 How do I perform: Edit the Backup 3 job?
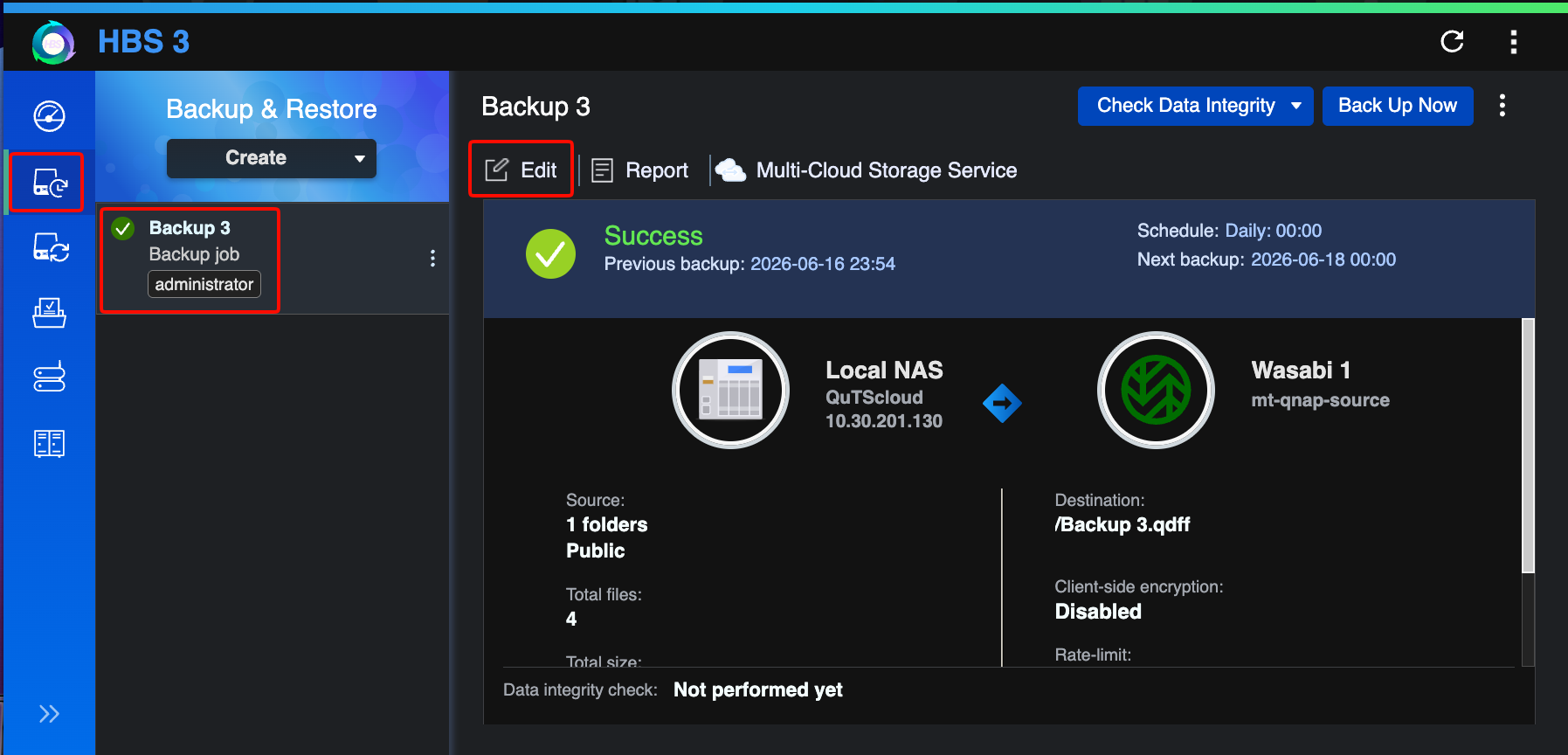521,170
